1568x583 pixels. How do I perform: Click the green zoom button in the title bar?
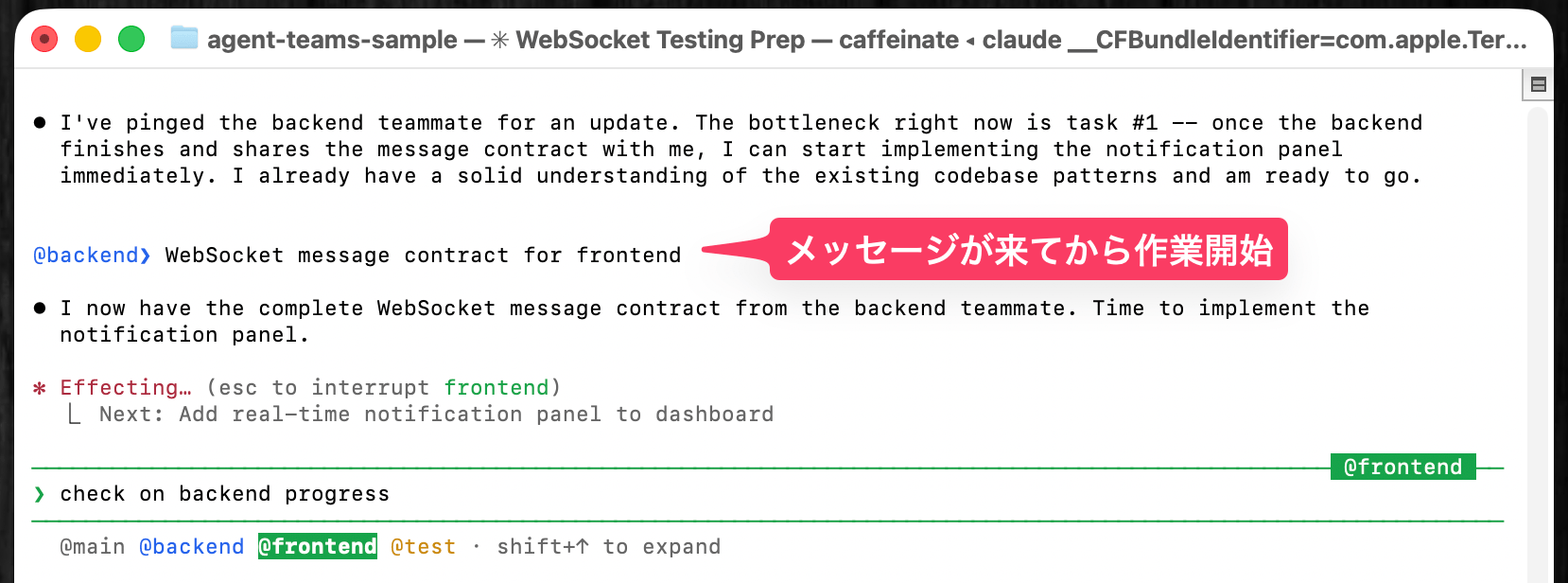(132, 41)
